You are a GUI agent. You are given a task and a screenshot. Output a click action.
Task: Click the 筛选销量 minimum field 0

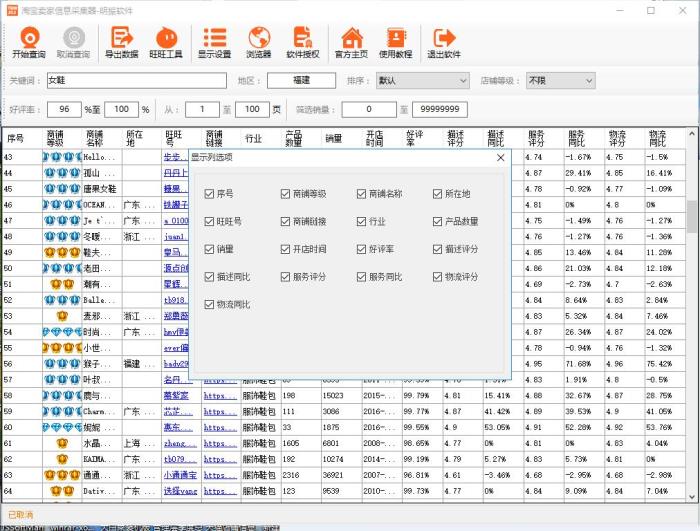369,109
